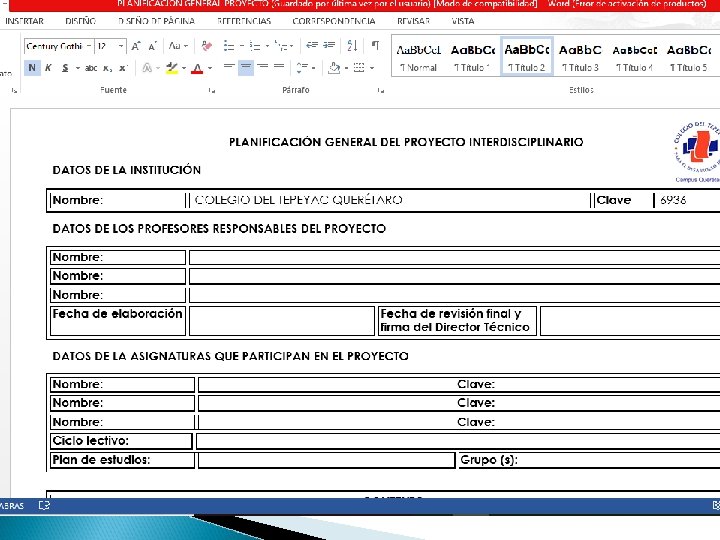Open font size dropdown
Viewport: 720px width, 540px height.
[x=121, y=46]
